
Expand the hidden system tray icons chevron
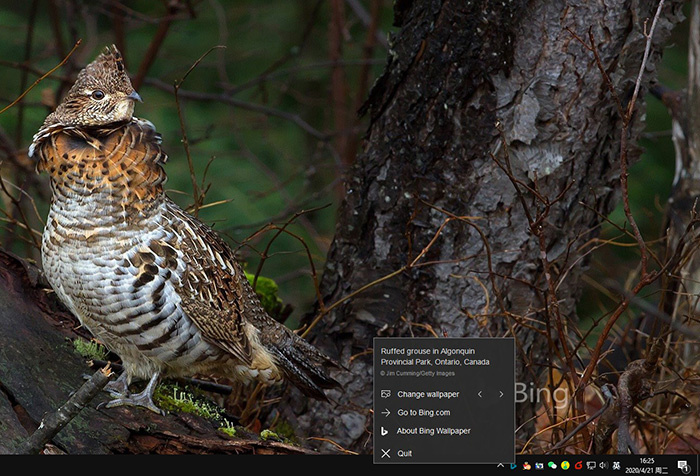(500, 466)
